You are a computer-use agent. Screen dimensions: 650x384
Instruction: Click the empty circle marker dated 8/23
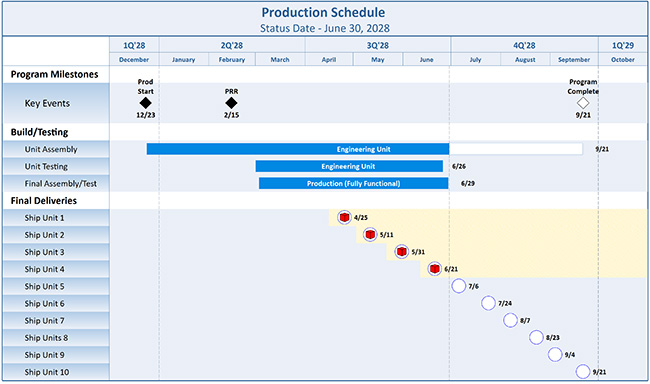point(536,337)
